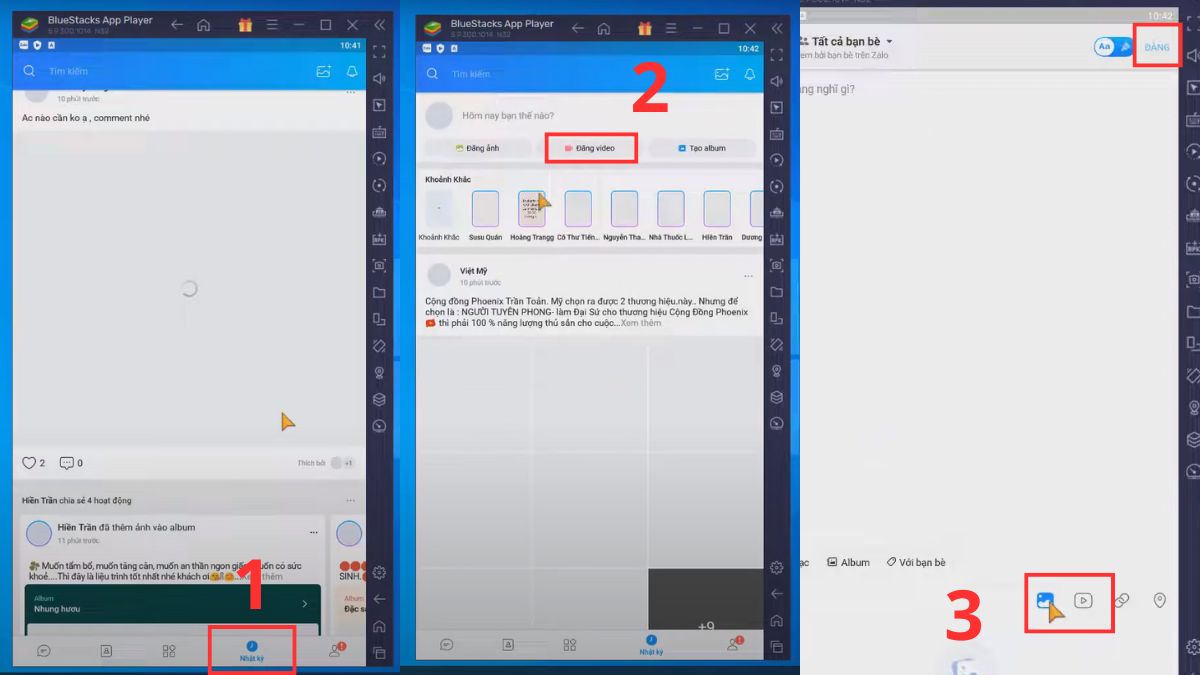This screenshot has width=1200, height=675.
Task: Open settings gear in step 1 BlueStacks sidebar
Action: pyautogui.click(x=379, y=573)
